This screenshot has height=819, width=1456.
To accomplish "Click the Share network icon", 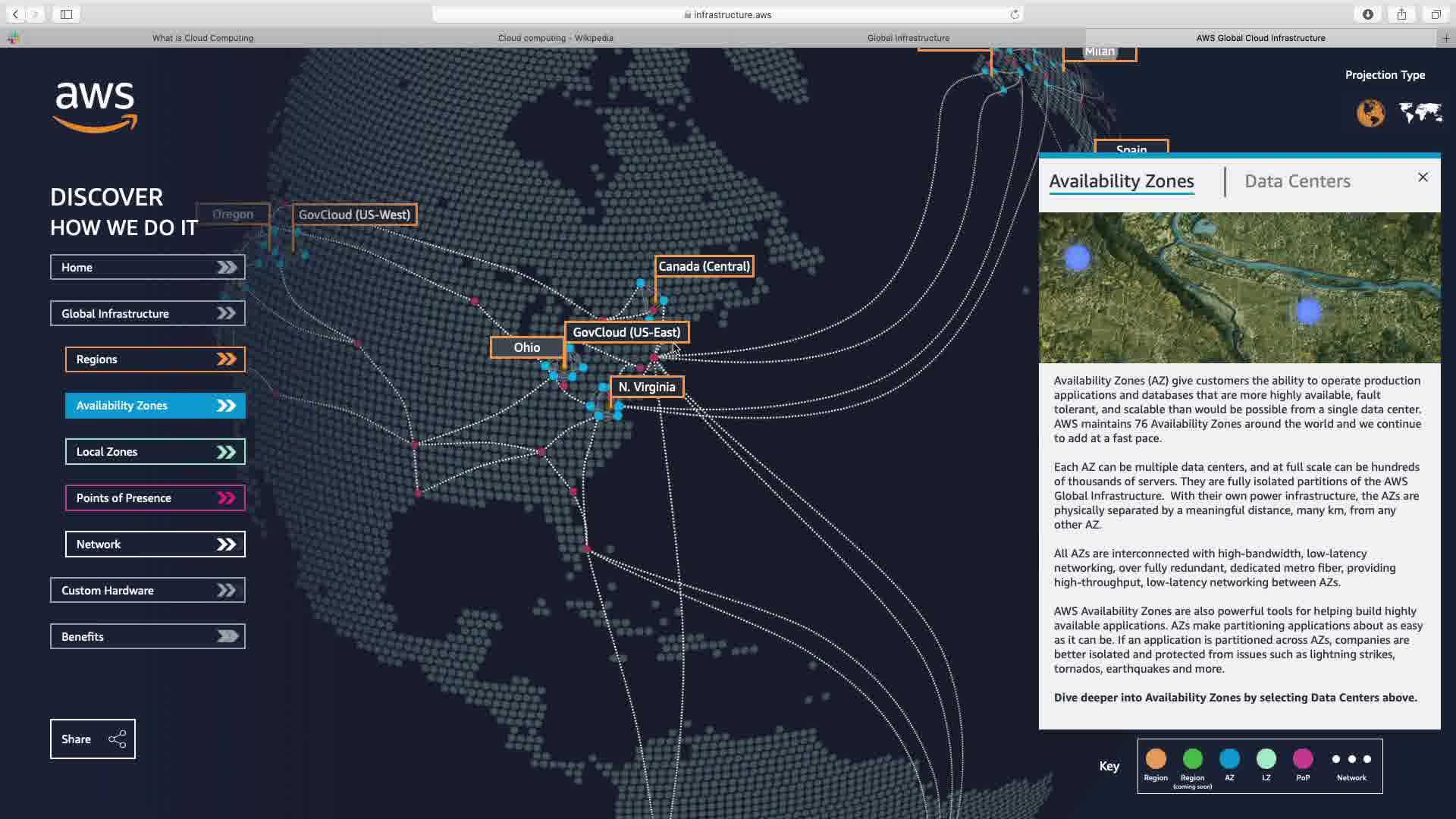I will (x=117, y=739).
